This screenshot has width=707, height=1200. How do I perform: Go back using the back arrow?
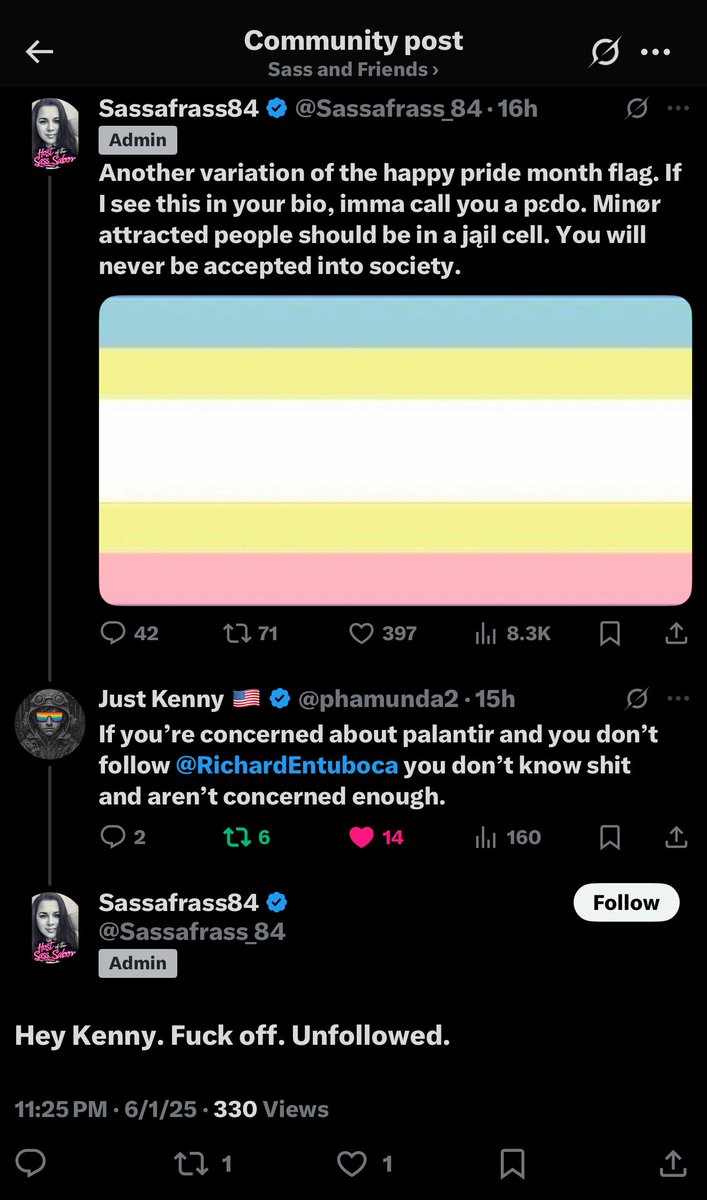click(x=39, y=52)
